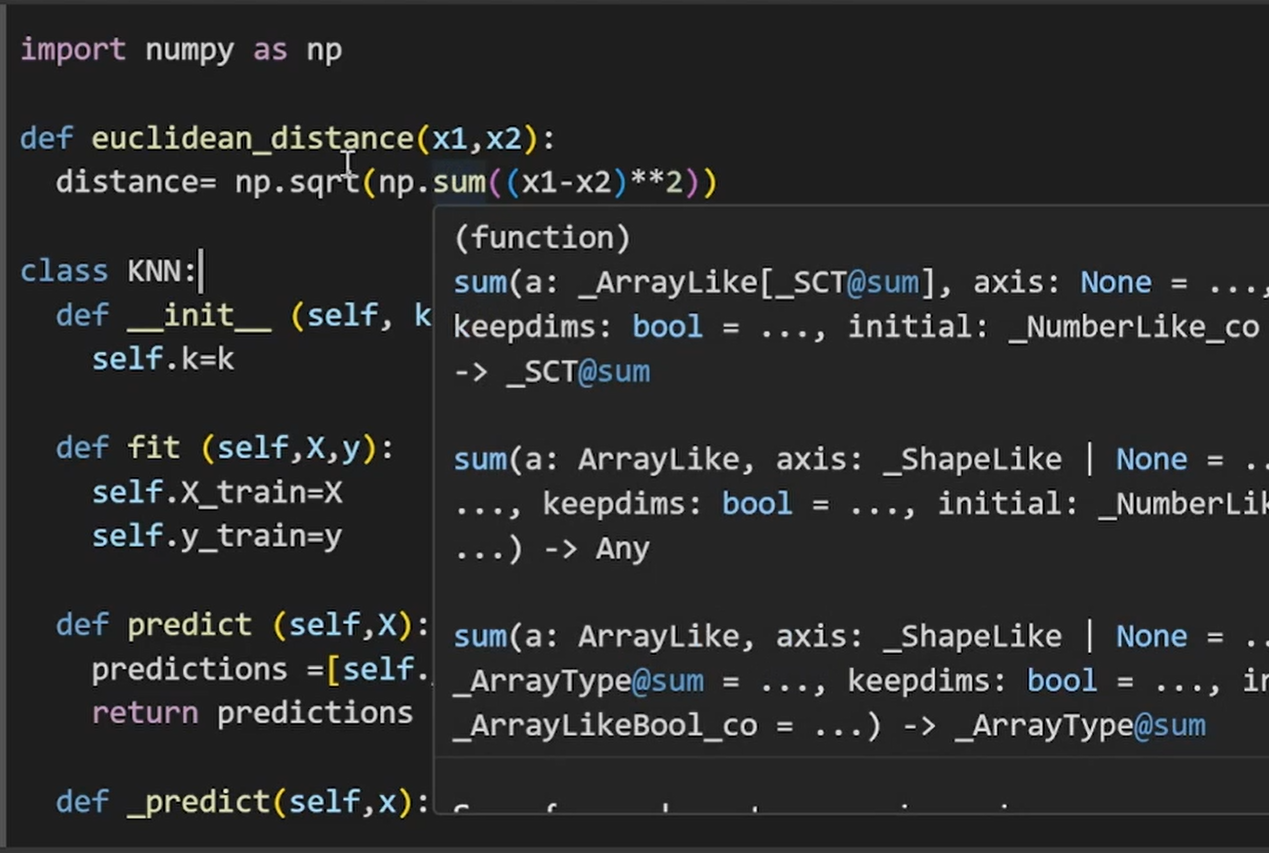Click the return keyword
The image size is (1269, 853).
coord(145,713)
